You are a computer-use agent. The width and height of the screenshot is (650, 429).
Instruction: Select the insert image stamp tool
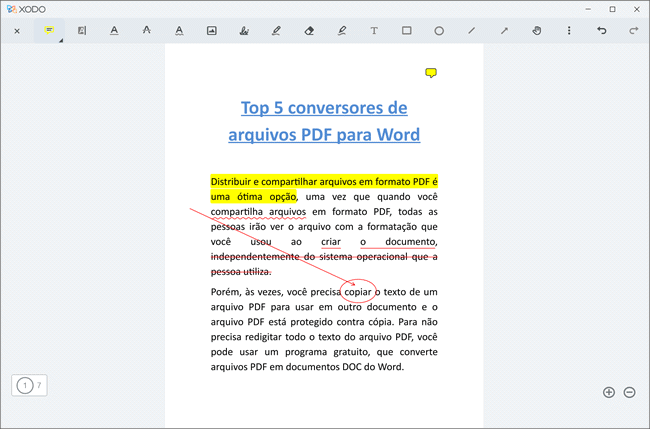pos(212,31)
